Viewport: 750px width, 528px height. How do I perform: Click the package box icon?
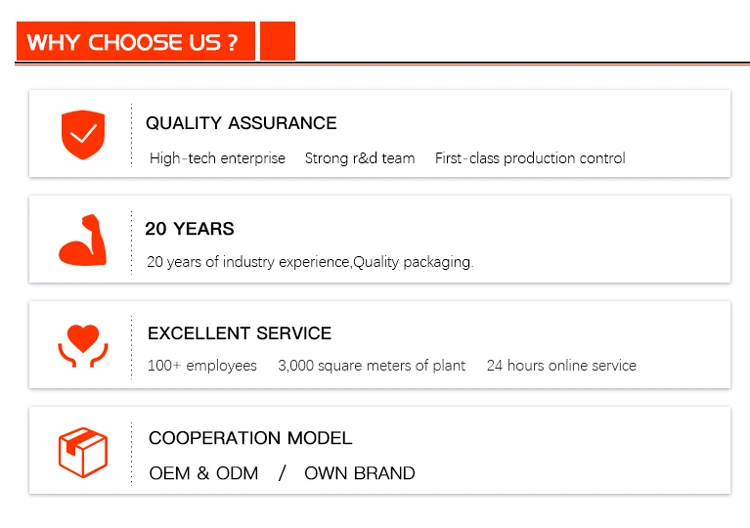82,451
